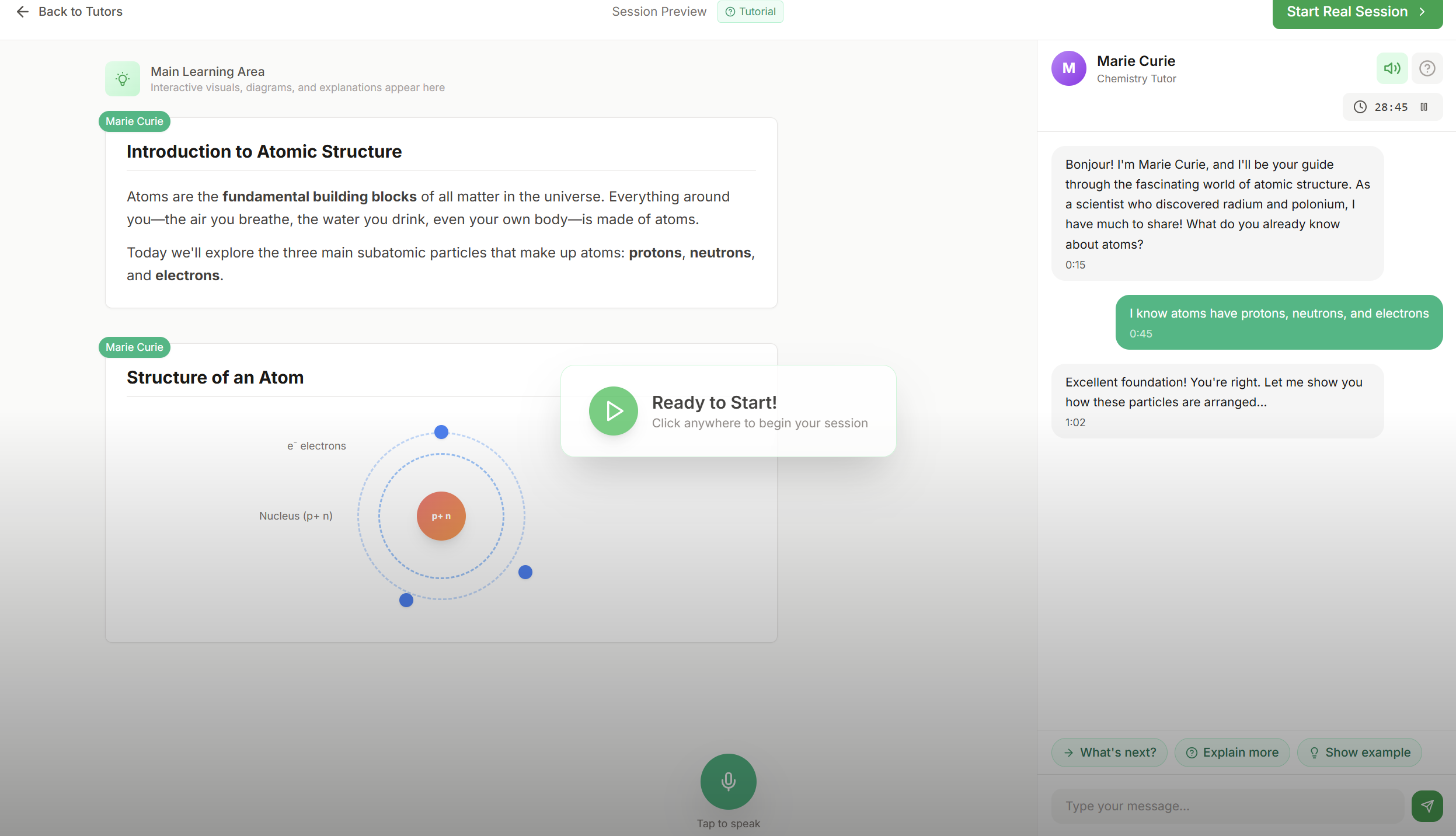Open the help question mark icon
This screenshot has width=1456, height=836.
point(1427,68)
